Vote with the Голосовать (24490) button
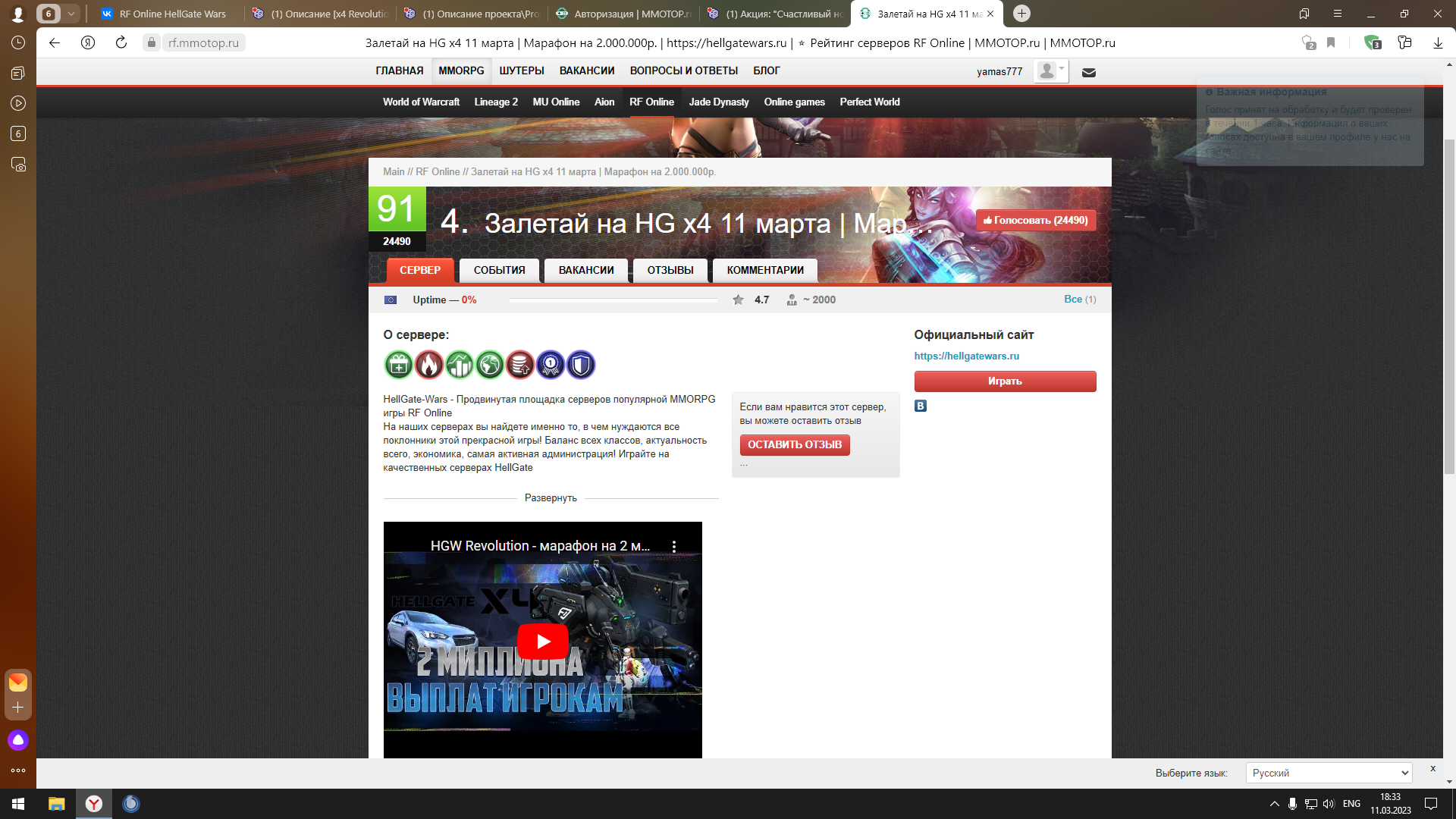This screenshot has height=819, width=1456. [1036, 220]
